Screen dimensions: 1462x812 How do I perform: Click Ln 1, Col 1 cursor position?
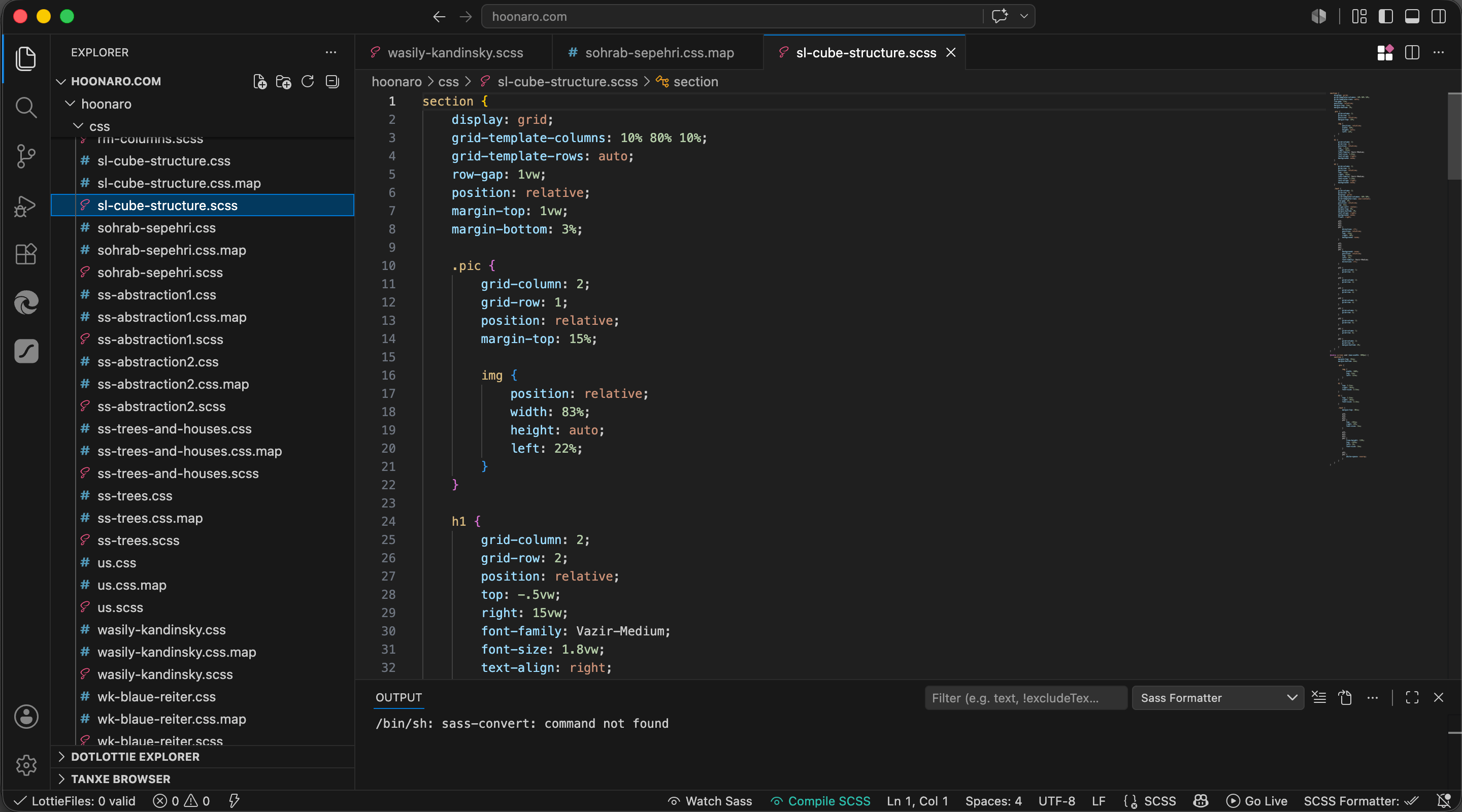(917, 801)
